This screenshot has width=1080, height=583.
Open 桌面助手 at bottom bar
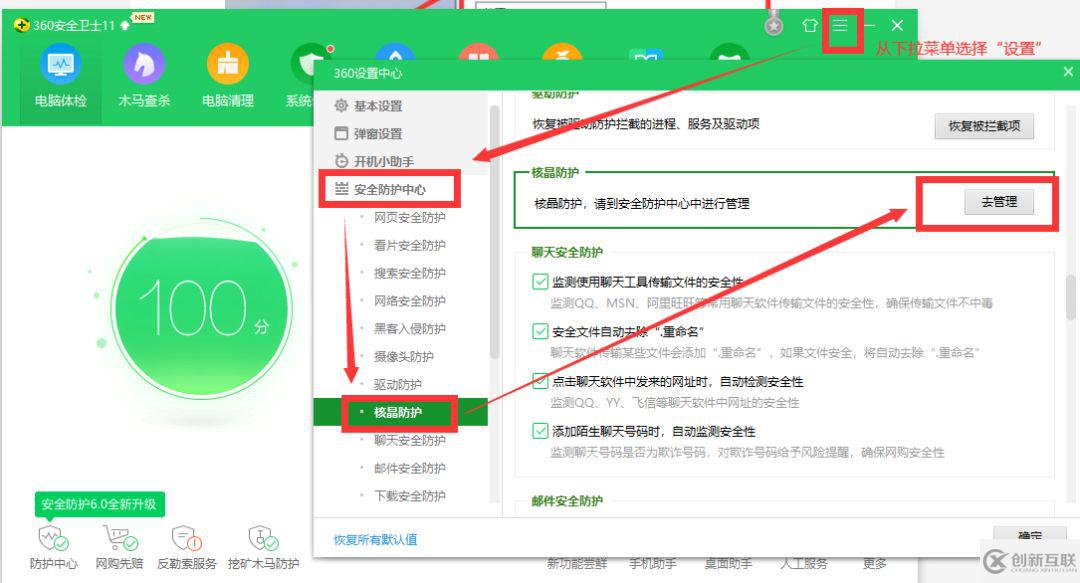[x=728, y=564]
